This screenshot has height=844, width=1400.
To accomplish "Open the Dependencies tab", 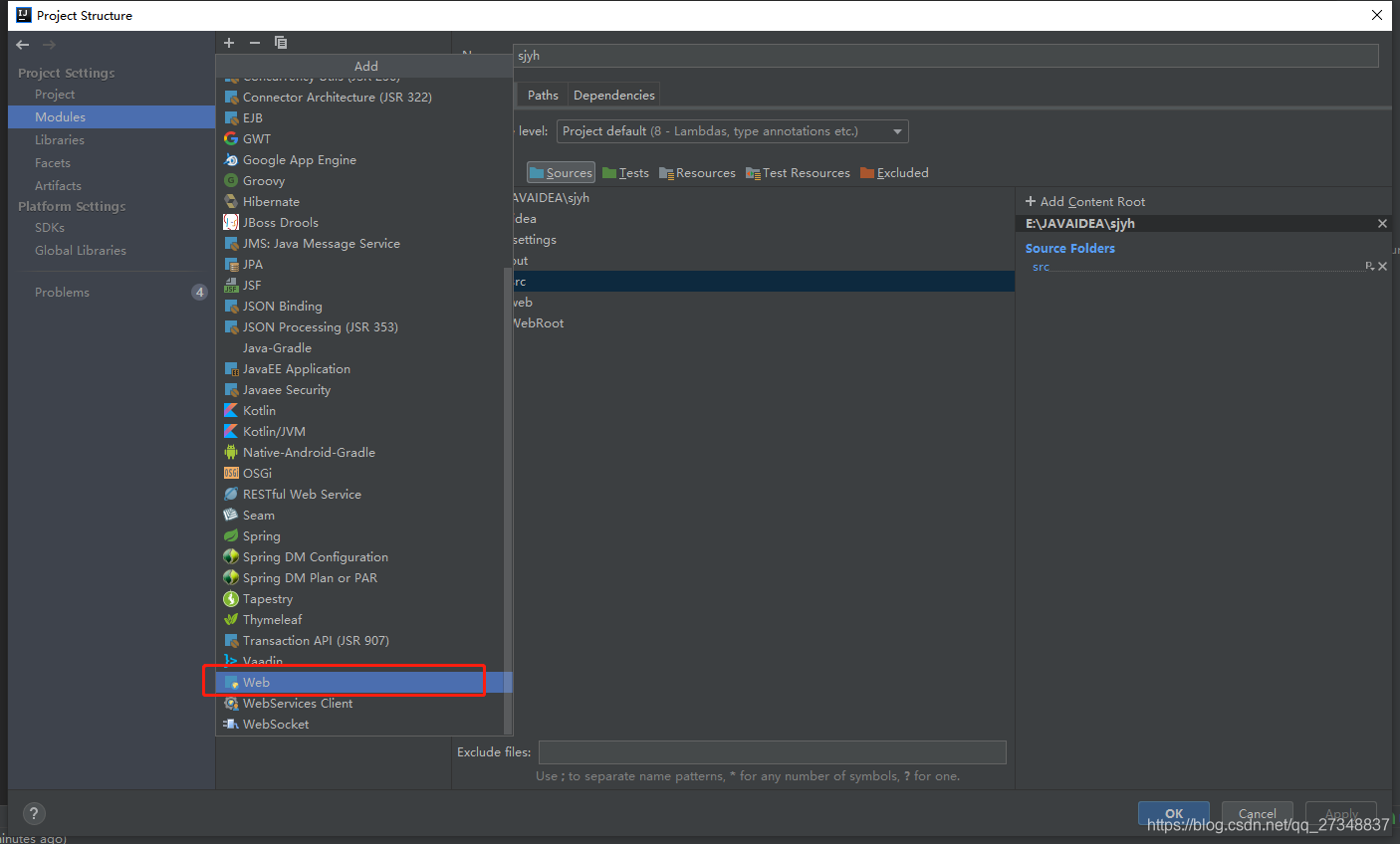I will [613, 95].
